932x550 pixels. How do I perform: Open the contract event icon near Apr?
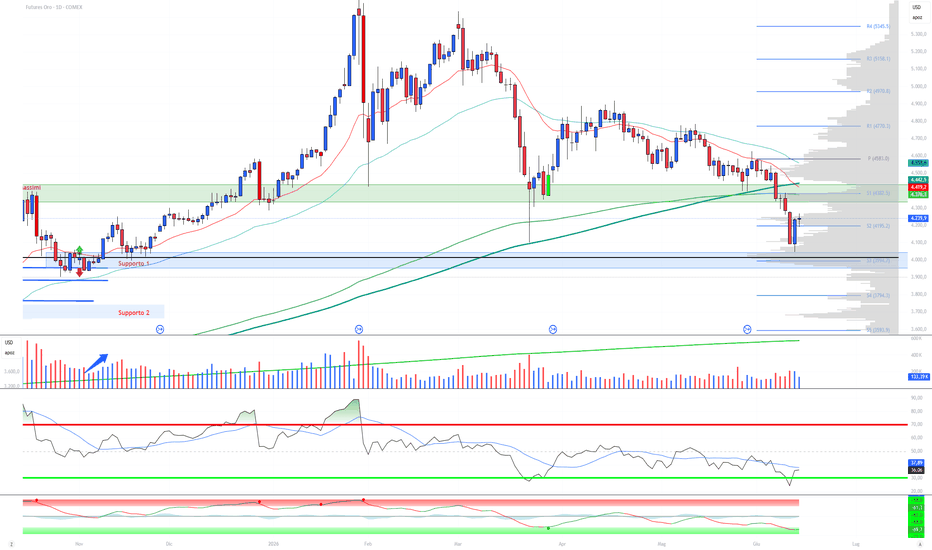tap(553, 329)
